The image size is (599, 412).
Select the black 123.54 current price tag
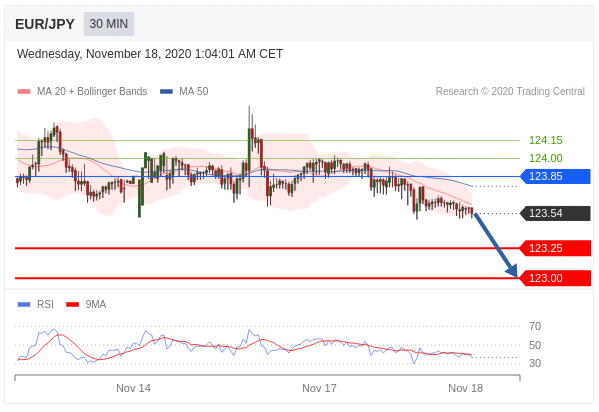[556, 213]
